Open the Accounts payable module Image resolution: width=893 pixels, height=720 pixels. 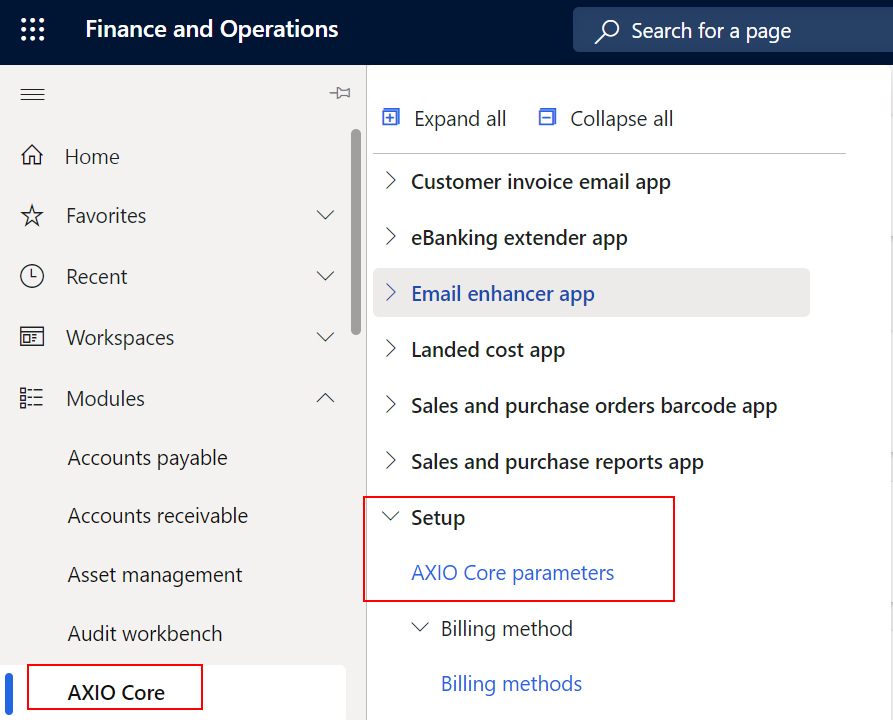pyautogui.click(x=146, y=457)
